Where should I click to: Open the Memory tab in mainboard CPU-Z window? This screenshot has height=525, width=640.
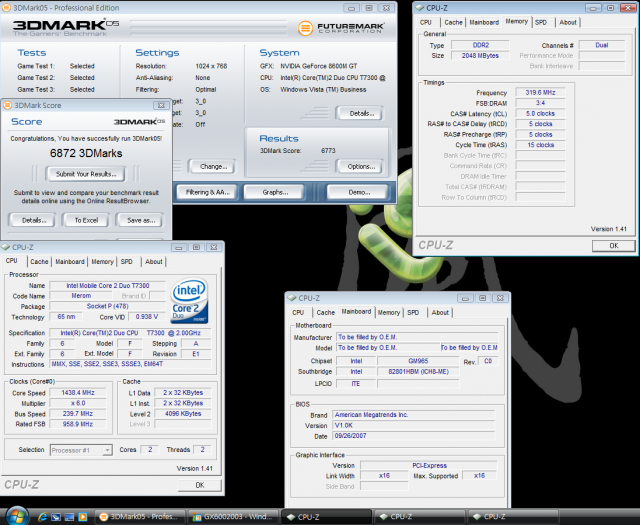[x=389, y=312]
